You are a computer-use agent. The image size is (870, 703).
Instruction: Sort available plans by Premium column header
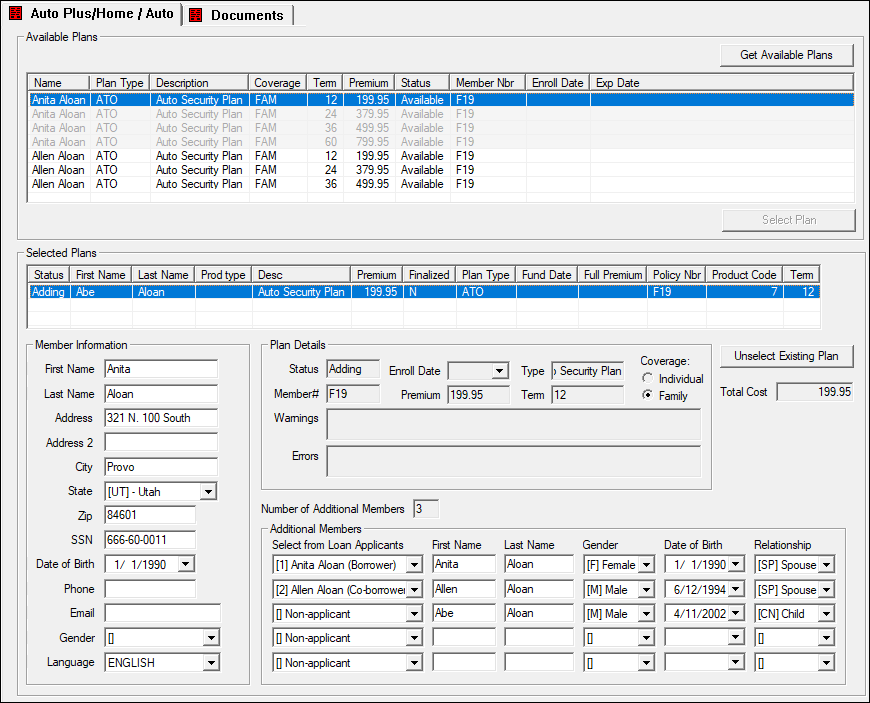[369, 83]
